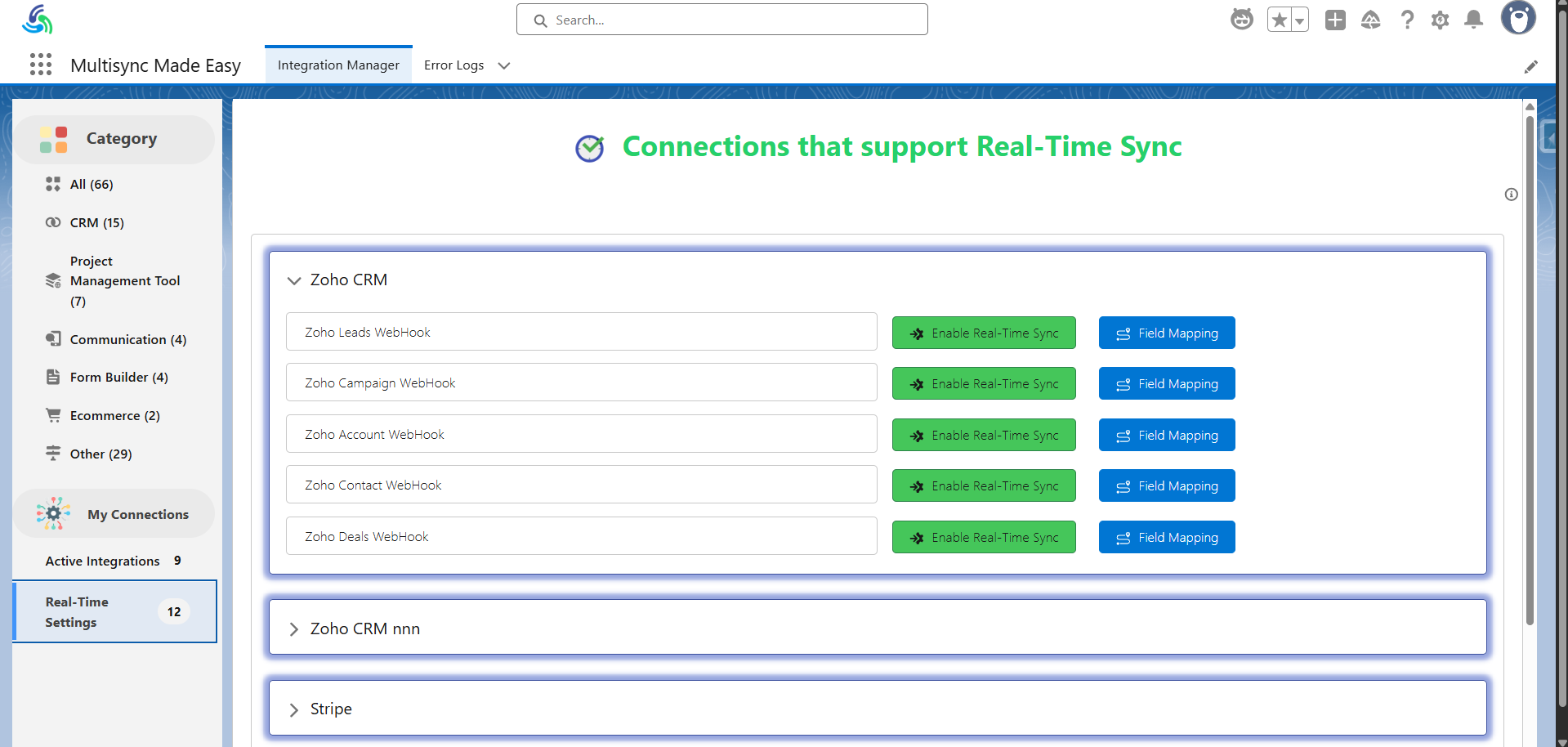Open the Help question mark icon
The image size is (1568, 747).
tap(1407, 20)
